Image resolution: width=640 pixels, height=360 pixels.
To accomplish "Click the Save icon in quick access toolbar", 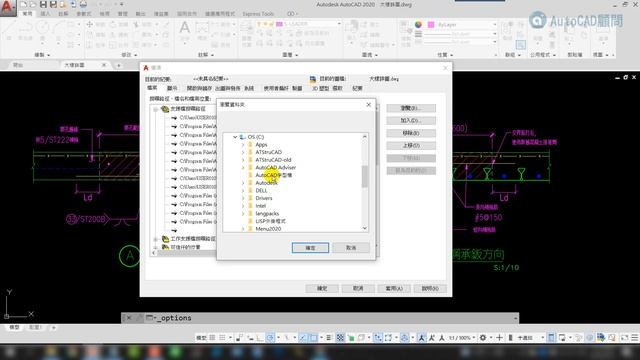I will [x=43, y=4].
